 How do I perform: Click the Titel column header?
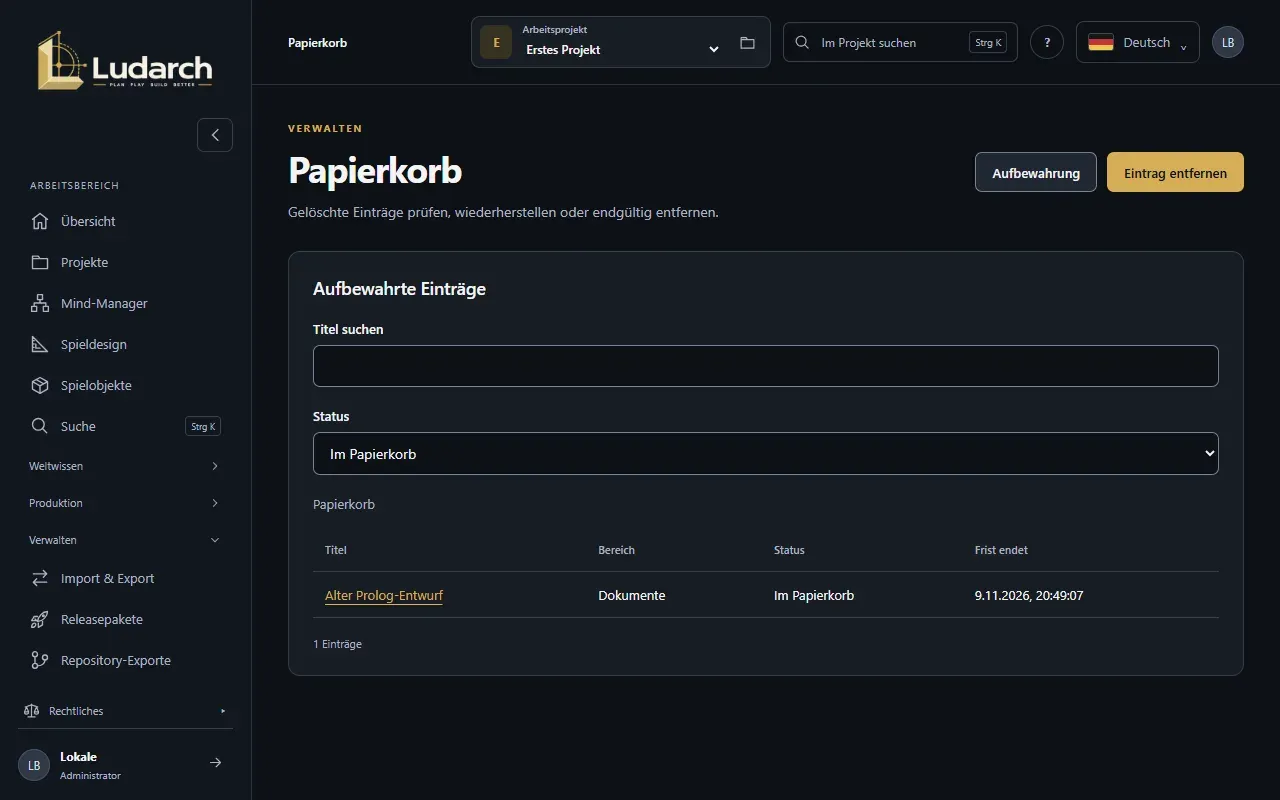coord(336,550)
